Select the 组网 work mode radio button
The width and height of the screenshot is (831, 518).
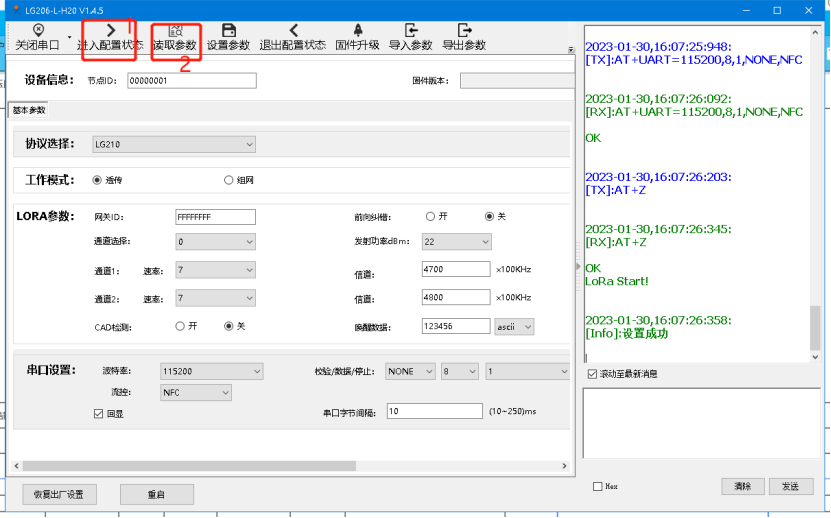point(228,180)
